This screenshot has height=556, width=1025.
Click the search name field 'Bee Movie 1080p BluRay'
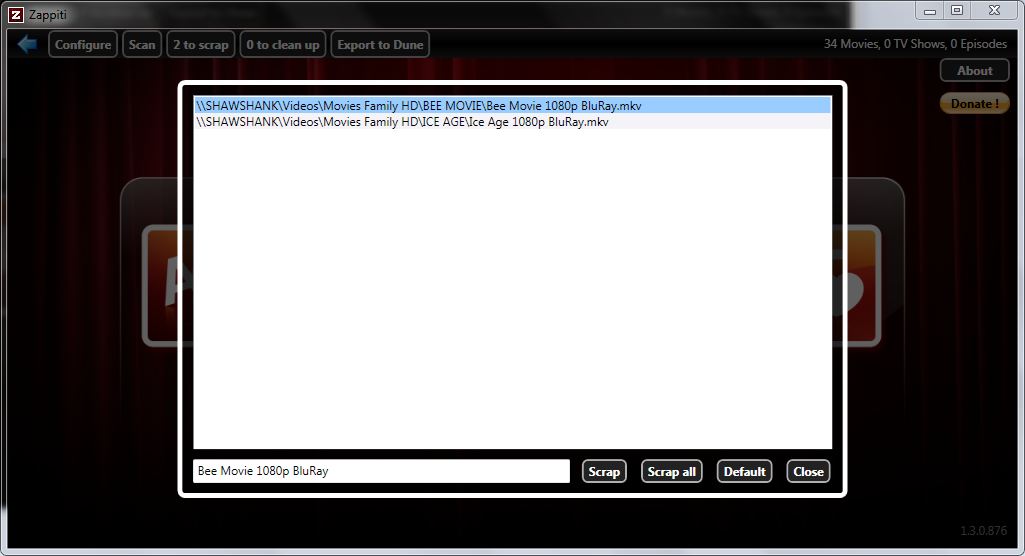(381, 471)
